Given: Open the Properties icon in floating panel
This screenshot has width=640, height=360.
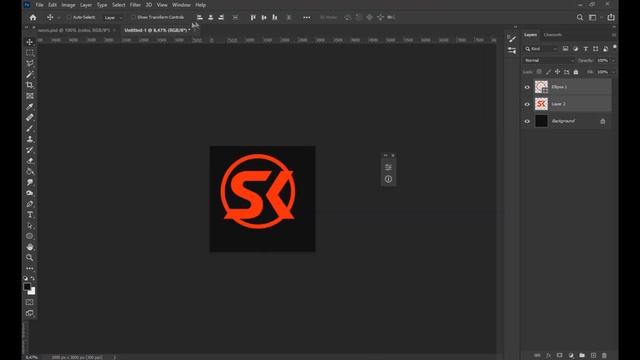Looking at the screenshot, I should (x=388, y=167).
